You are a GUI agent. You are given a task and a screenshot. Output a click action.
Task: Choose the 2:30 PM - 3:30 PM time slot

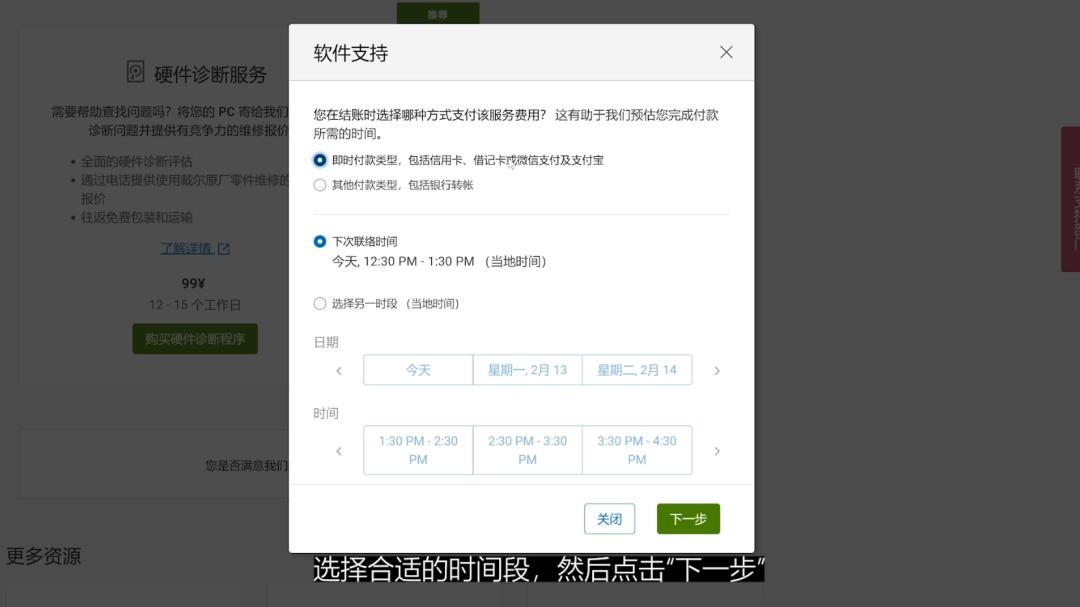527,451
